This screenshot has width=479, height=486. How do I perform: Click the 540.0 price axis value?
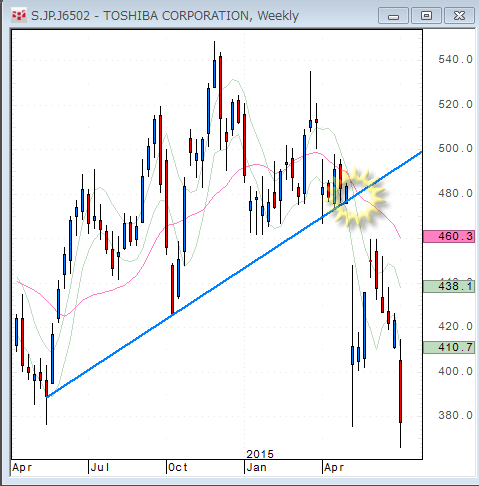[x=455, y=59]
